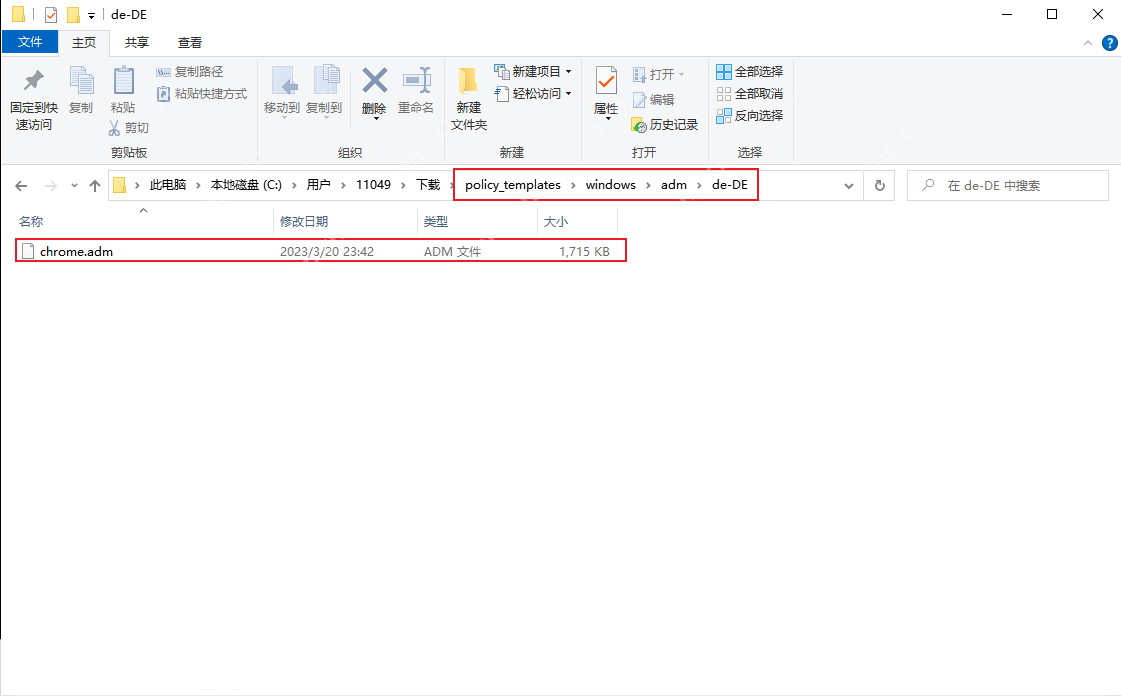Open the Customize Quick Access Toolbar dropdown

coord(92,15)
